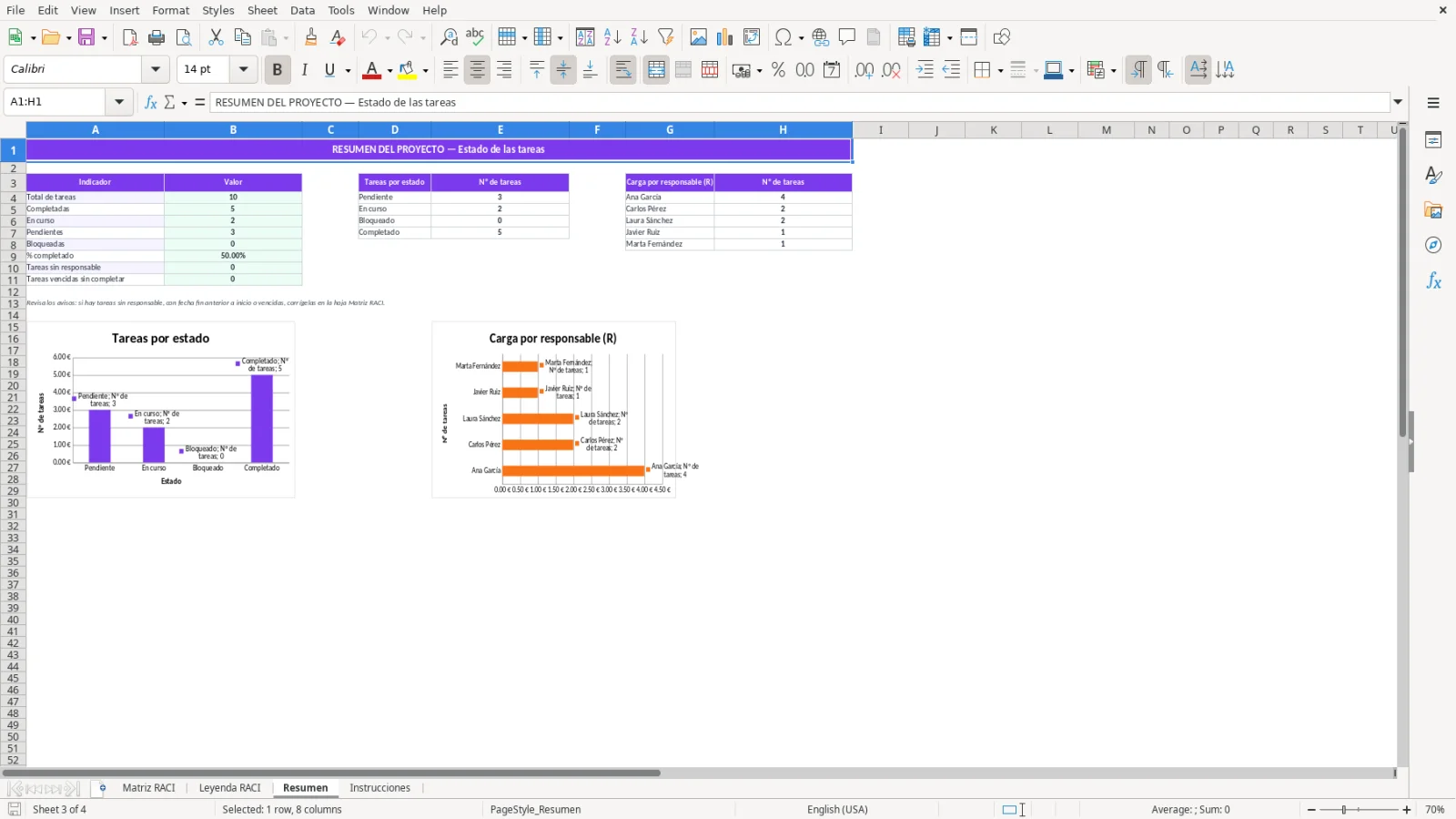Image resolution: width=1456 pixels, height=819 pixels.
Task: Increase indent
Action: (925, 70)
